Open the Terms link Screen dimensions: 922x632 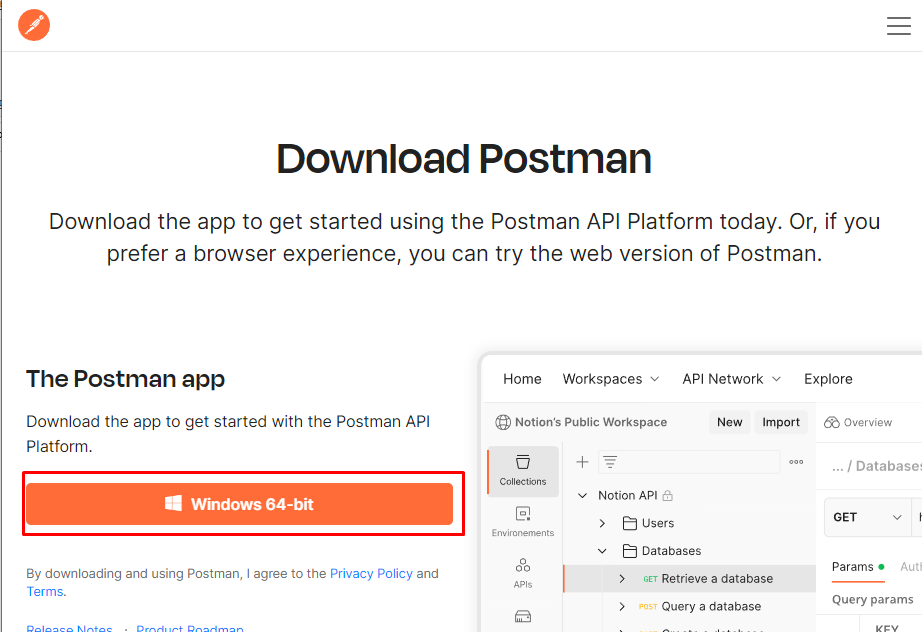pyautogui.click(x=45, y=591)
